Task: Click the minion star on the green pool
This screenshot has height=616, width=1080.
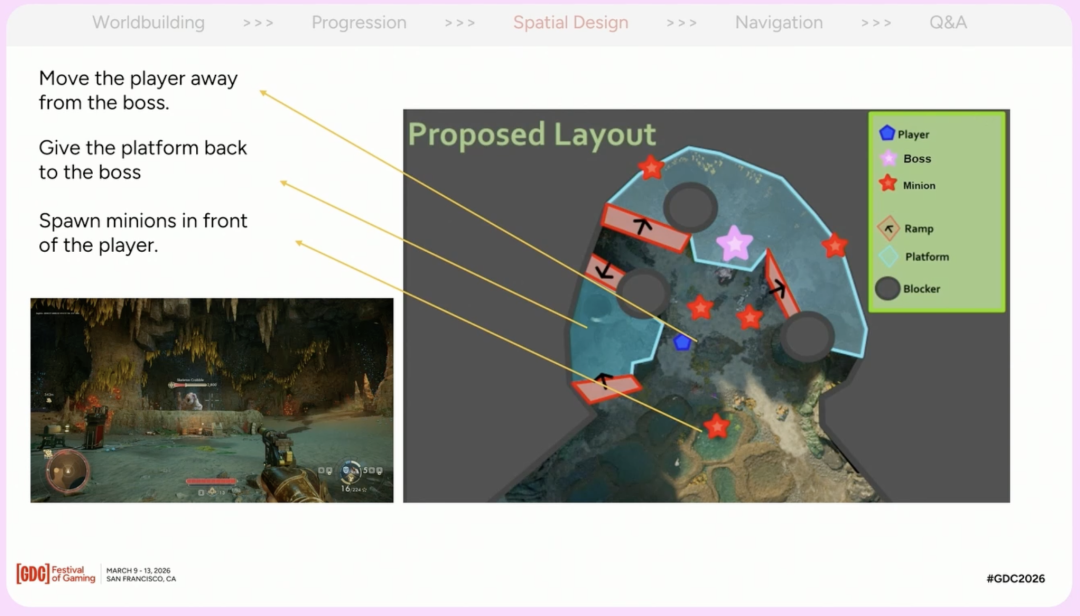Action: point(716,427)
